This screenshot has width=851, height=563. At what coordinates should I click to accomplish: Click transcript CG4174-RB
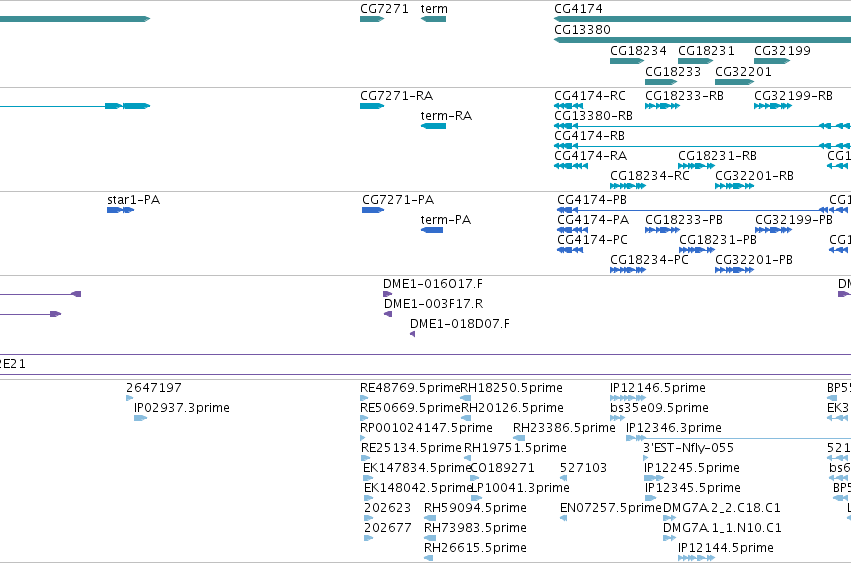(x=702, y=146)
